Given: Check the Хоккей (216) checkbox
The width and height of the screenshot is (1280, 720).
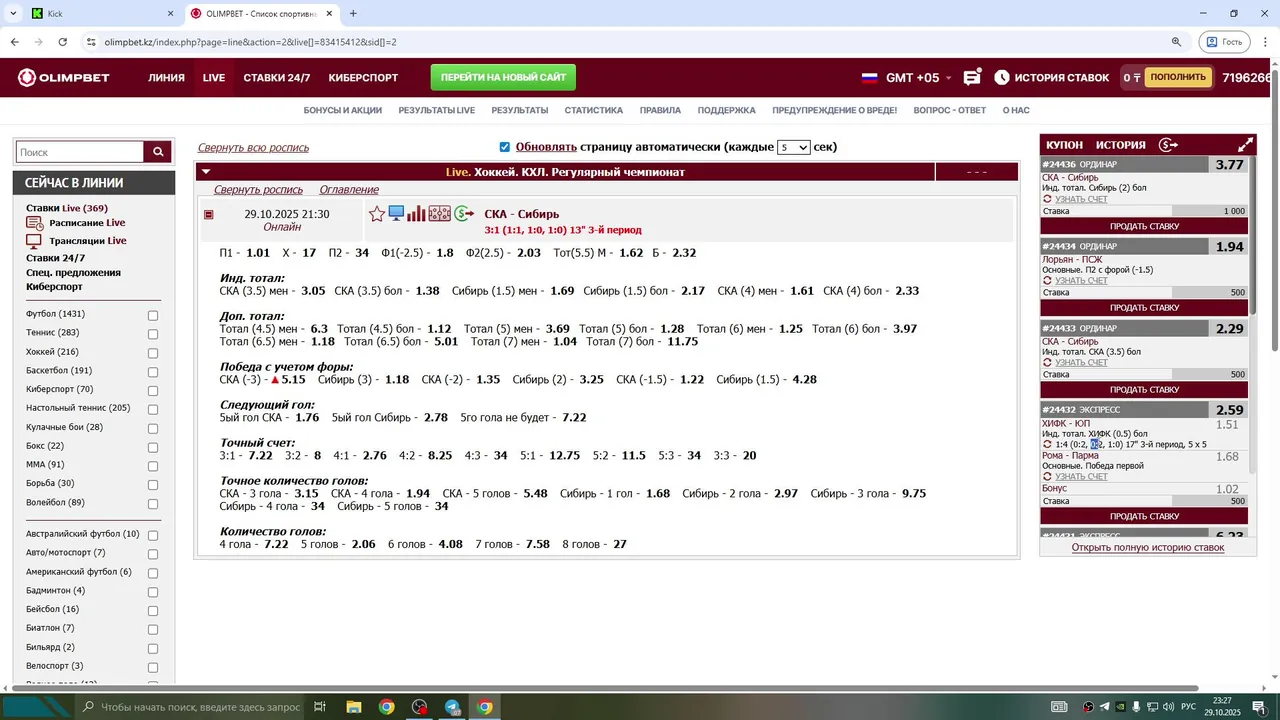Looking at the screenshot, I should (x=153, y=353).
